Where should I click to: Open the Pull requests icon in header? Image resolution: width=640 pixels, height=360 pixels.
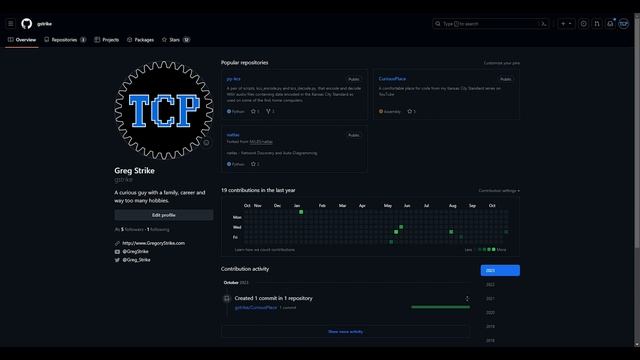pyautogui.click(x=597, y=24)
